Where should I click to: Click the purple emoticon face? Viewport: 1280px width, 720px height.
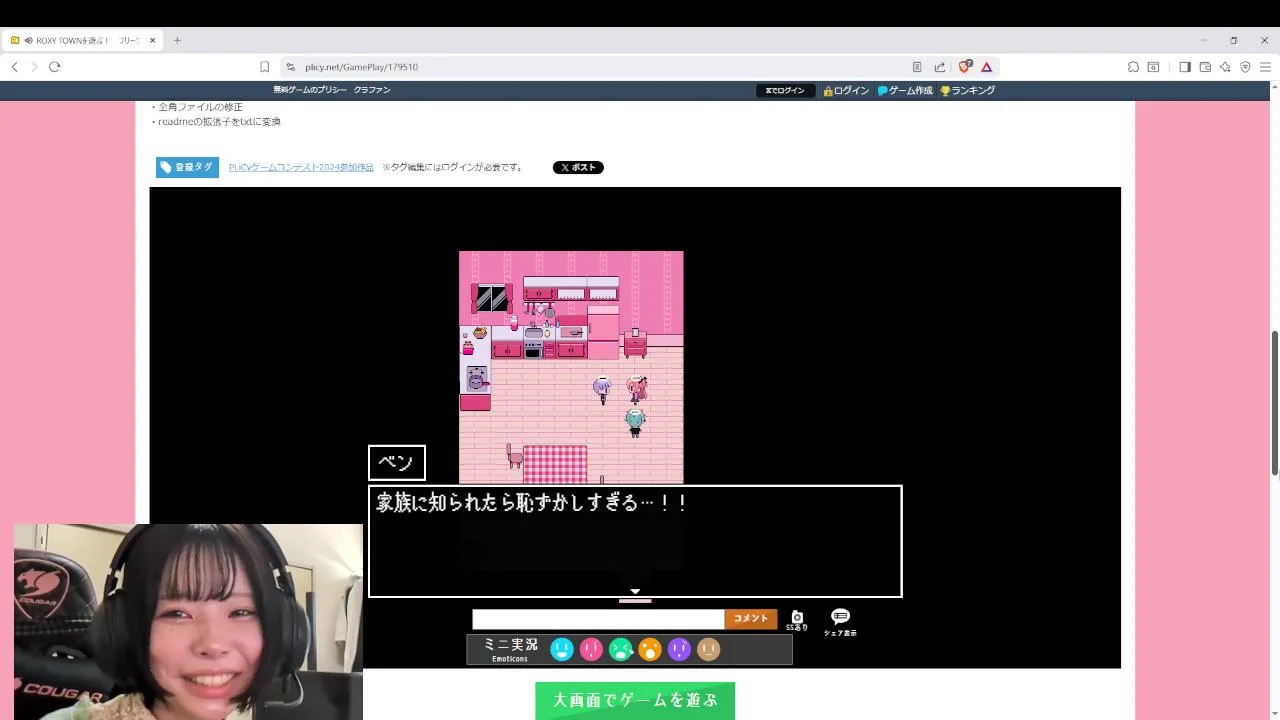click(x=679, y=650)
